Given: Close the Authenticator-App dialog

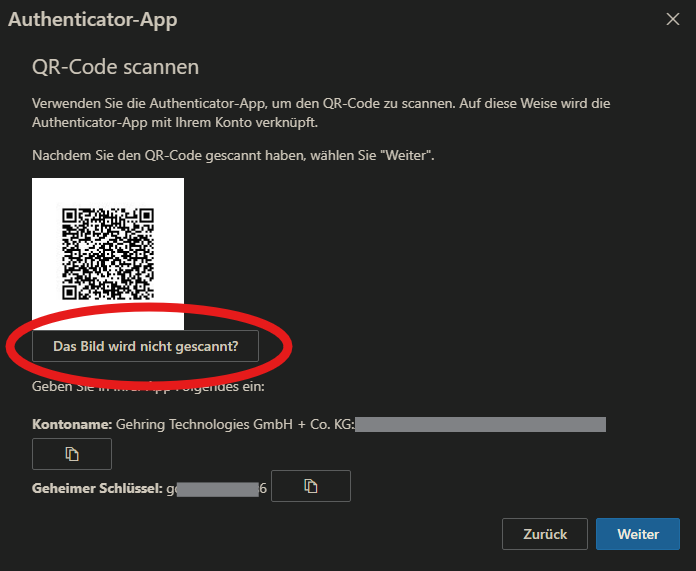Looking at the screenshot, I should pyautogui.click(x=673, y=18).
